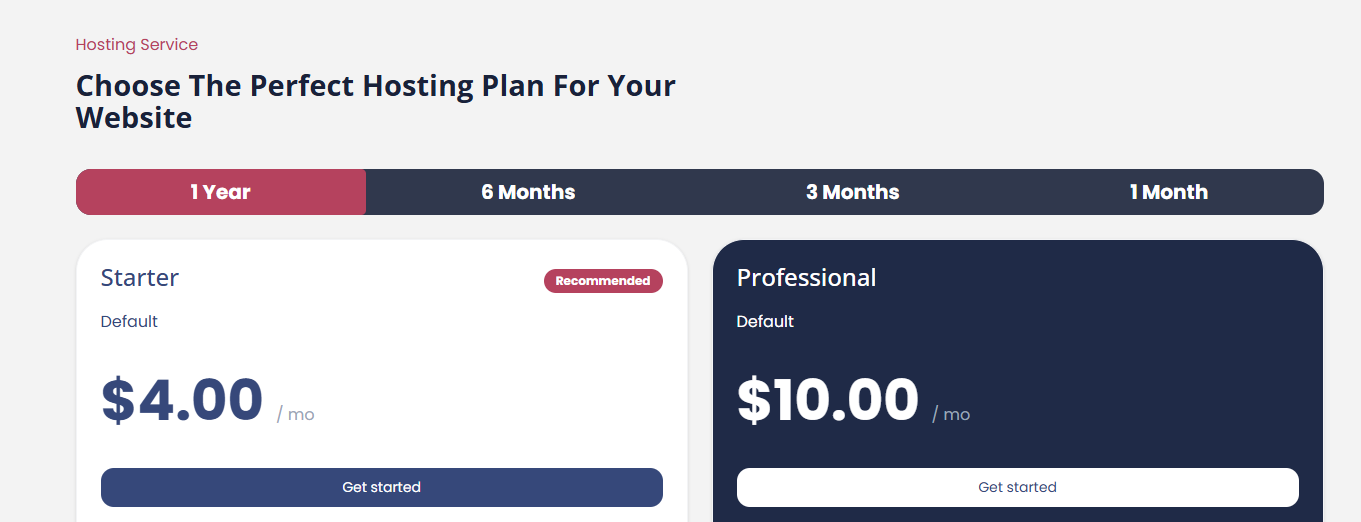Screen dimensions: 1361x522
Task: Click the Recommended badge on Starter
Action: coord(603,281)
